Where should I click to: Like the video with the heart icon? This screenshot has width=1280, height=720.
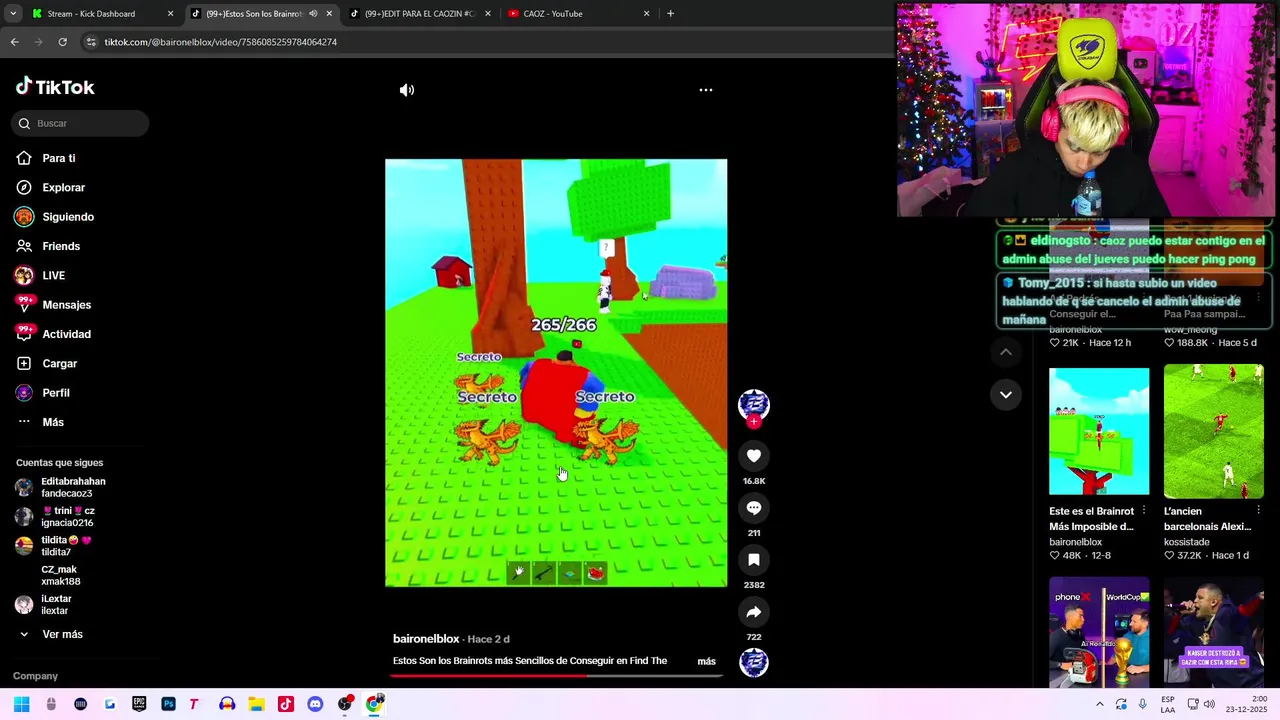[754, 456]
